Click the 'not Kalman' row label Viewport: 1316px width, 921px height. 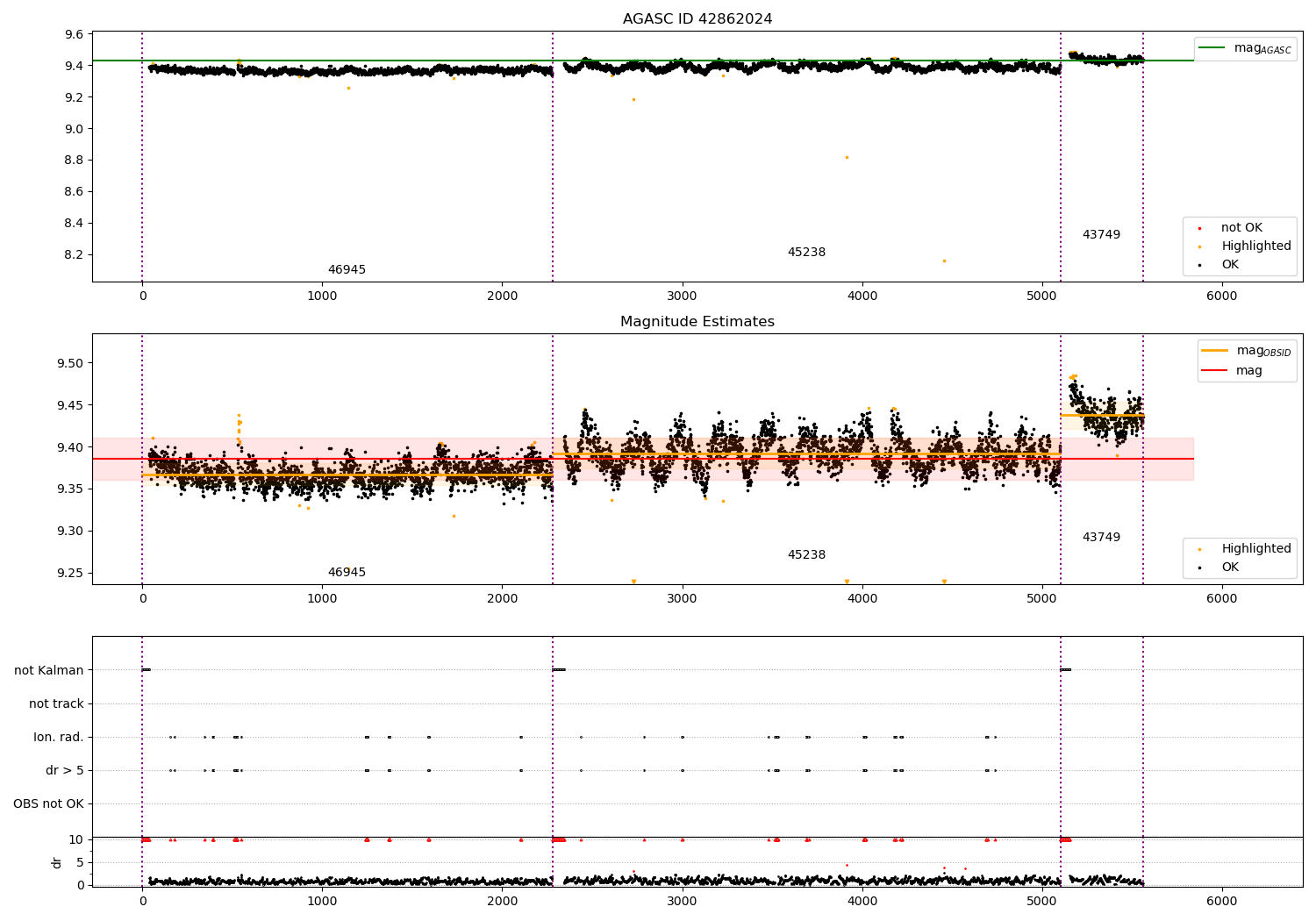(49, 670)
